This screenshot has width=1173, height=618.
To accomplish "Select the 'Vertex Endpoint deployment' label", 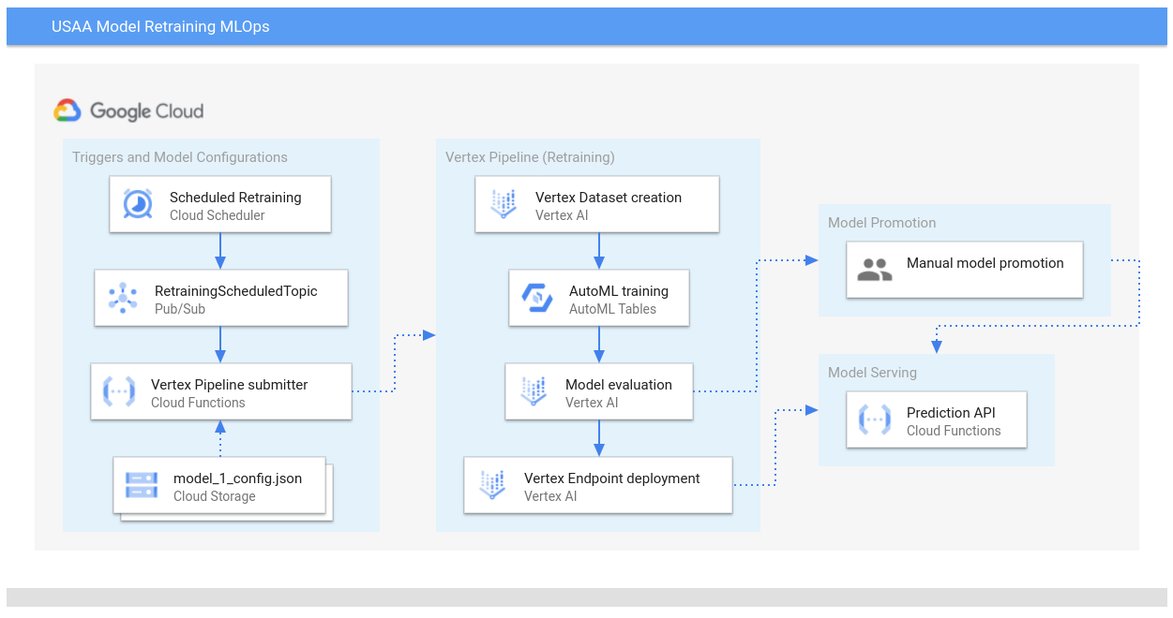I will coord(612,479).
